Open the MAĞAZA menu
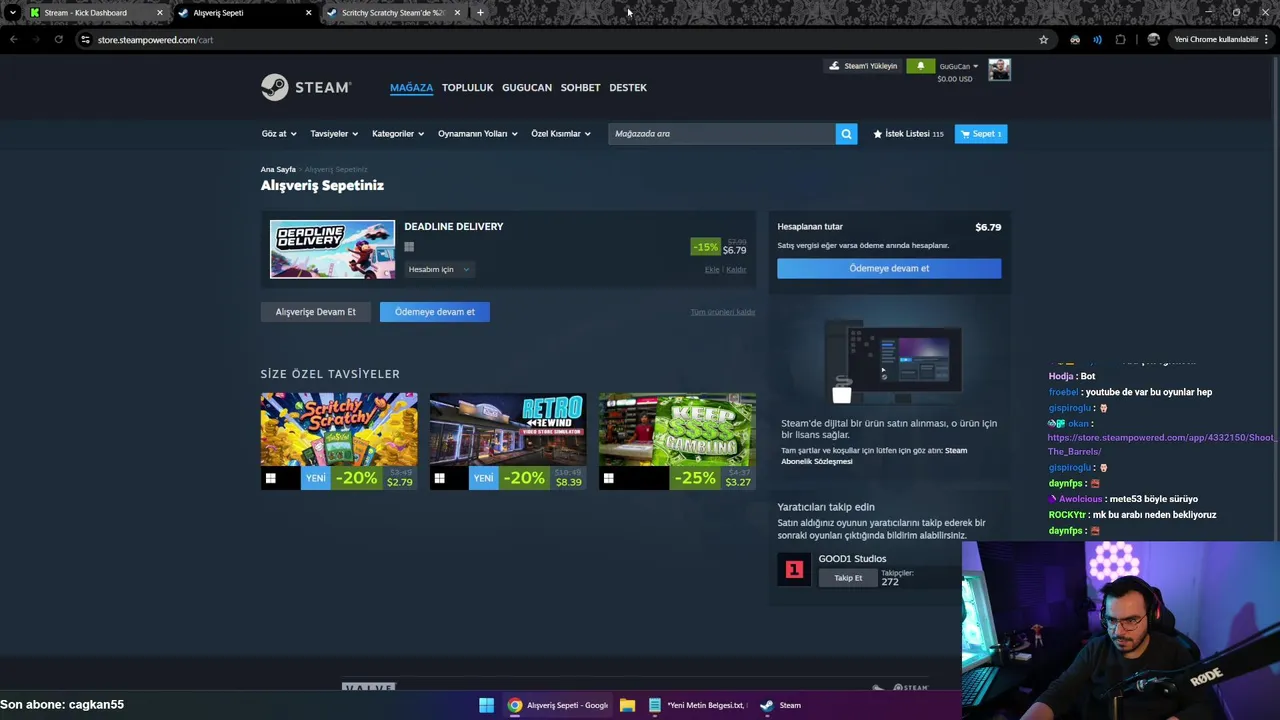 [411, 87]
